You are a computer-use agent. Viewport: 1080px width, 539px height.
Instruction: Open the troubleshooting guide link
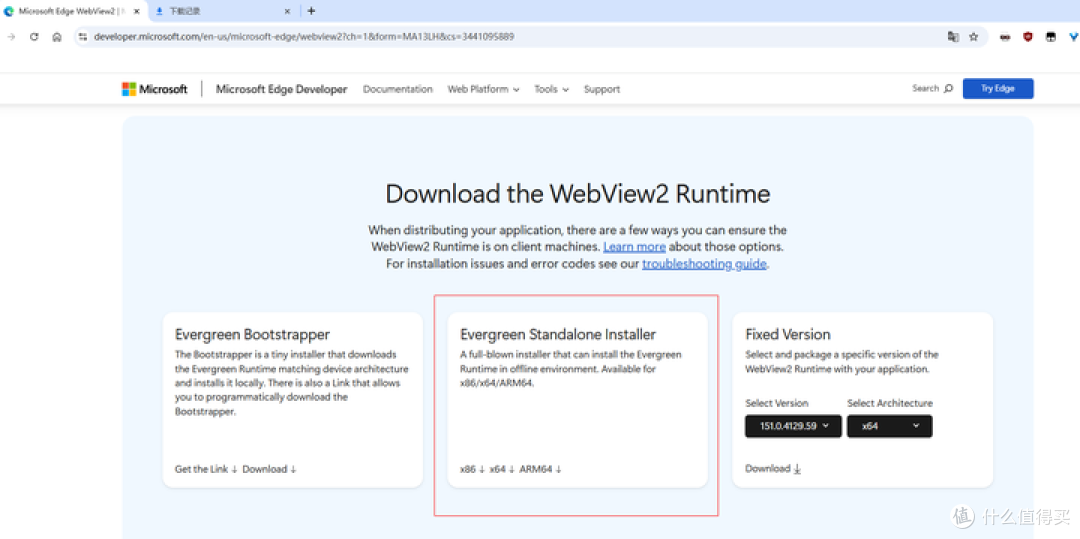[704, 264]
